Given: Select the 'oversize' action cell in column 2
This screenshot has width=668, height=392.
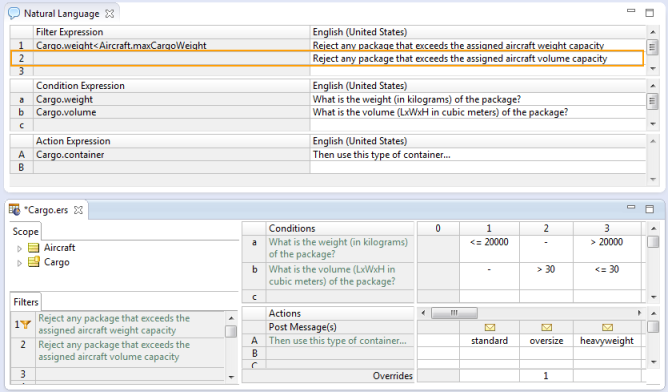Looking at the screenshot, I should [547, 340].
